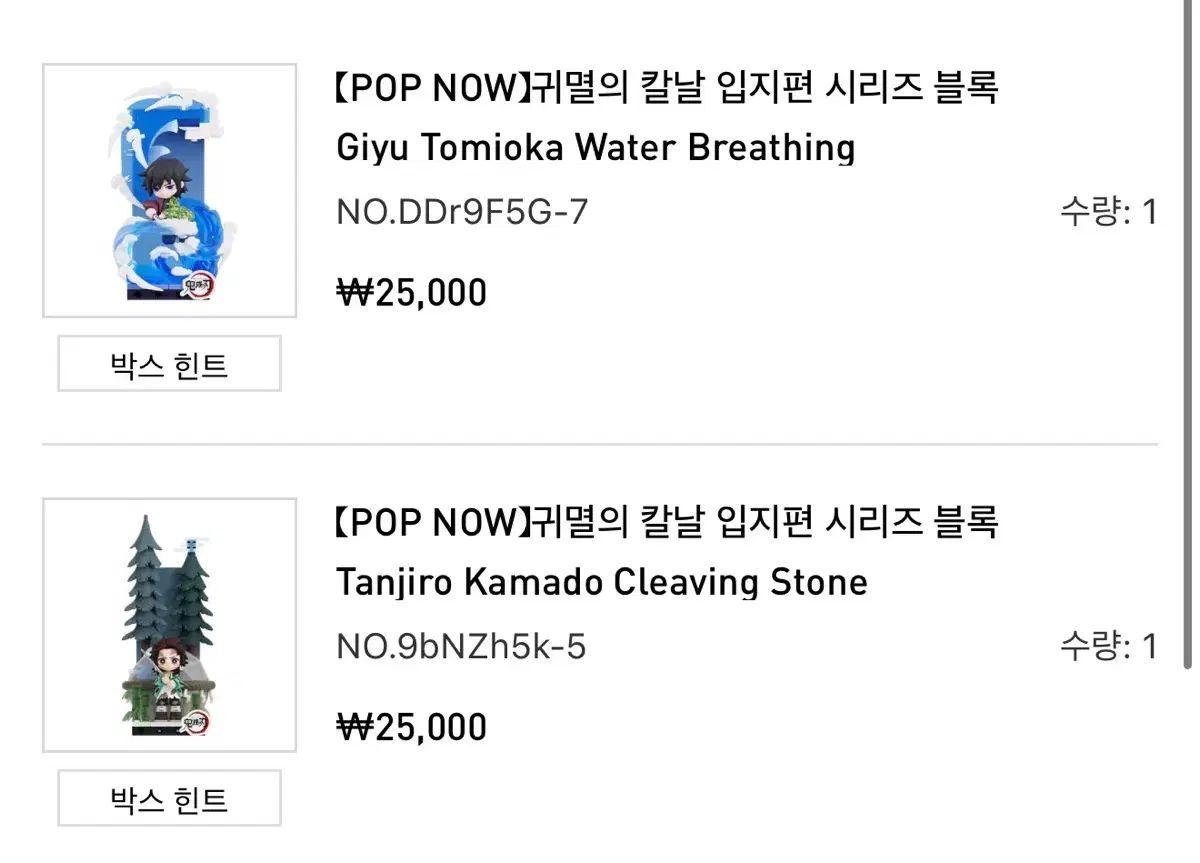Select the 귀멸의 칼날 series line above Giyu
Screen dimensions: 1200x863
[665, 88]
